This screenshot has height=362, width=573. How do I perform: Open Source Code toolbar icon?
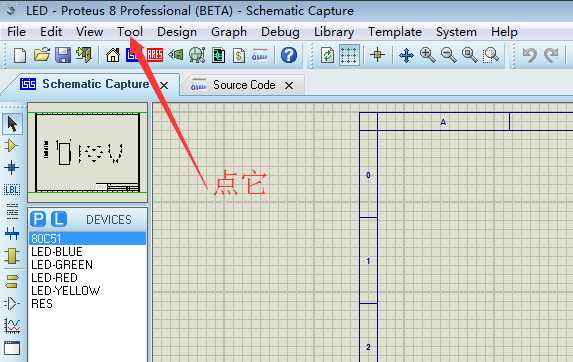click(260, 56)
